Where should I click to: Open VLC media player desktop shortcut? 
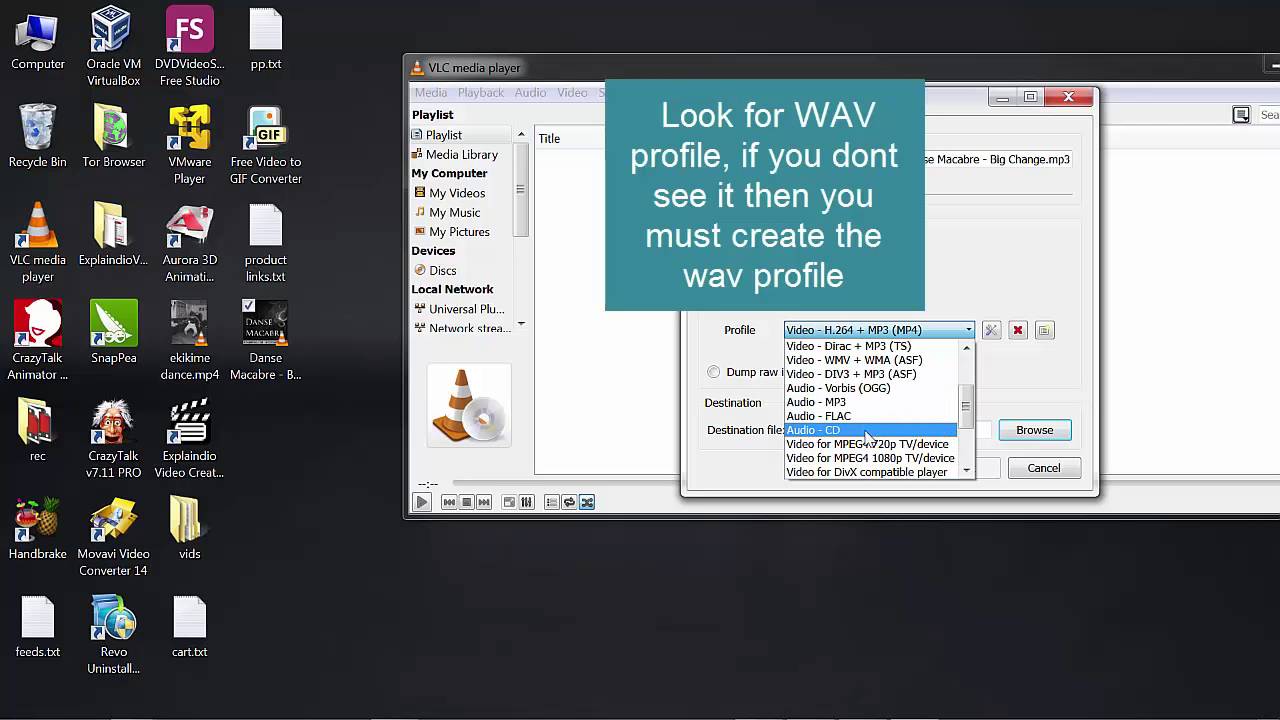(x=37, y=243)
